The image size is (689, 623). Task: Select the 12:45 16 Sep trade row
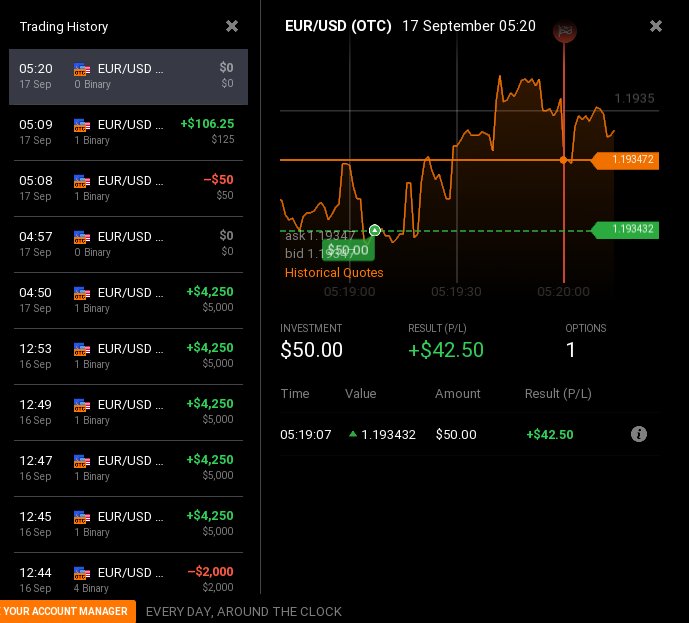pos(128,525)
